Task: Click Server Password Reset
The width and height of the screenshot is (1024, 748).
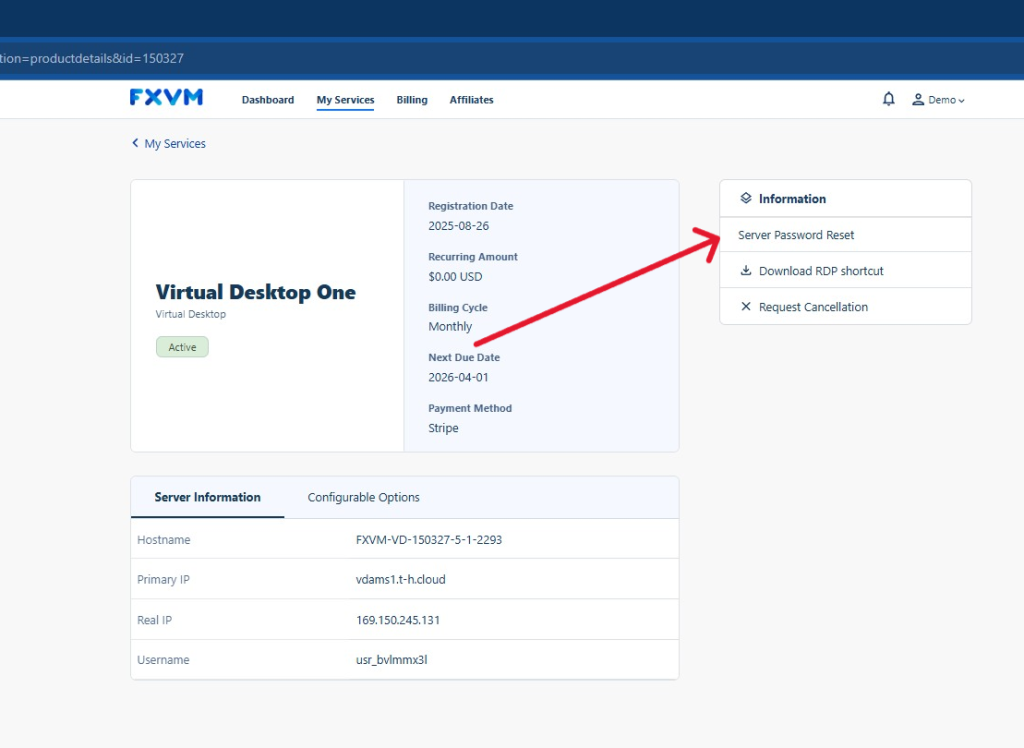Action: coord(796,235)
